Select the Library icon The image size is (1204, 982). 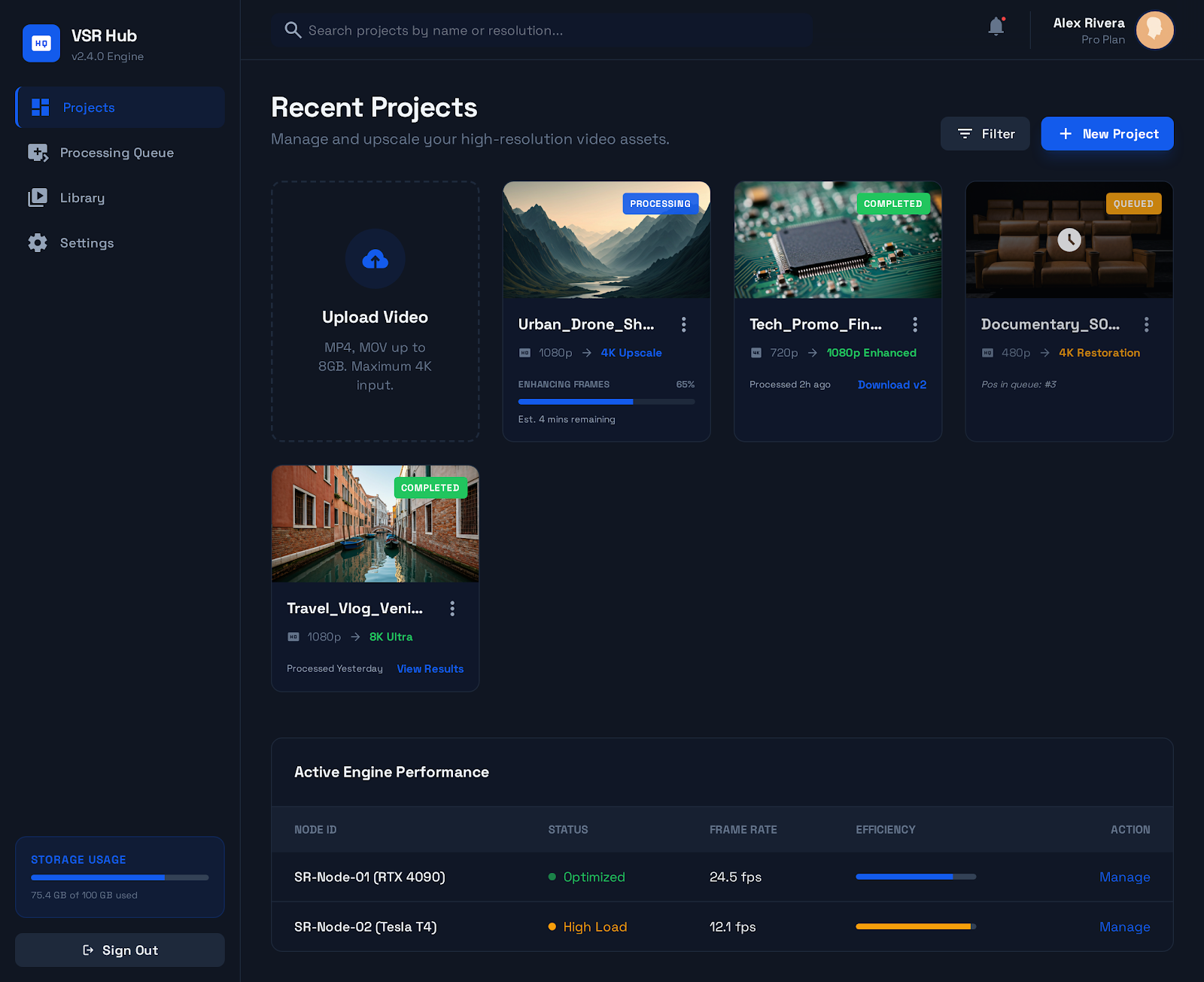point(38,197)
